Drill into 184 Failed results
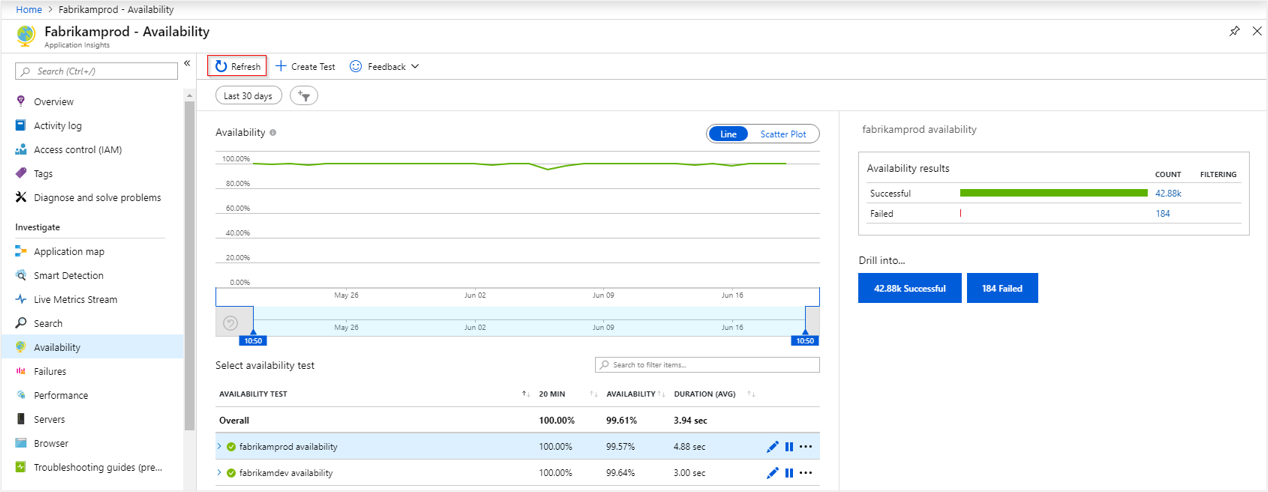This screenshot has width=1268, height=492. pyautogui.click(x=1002, y=288)
